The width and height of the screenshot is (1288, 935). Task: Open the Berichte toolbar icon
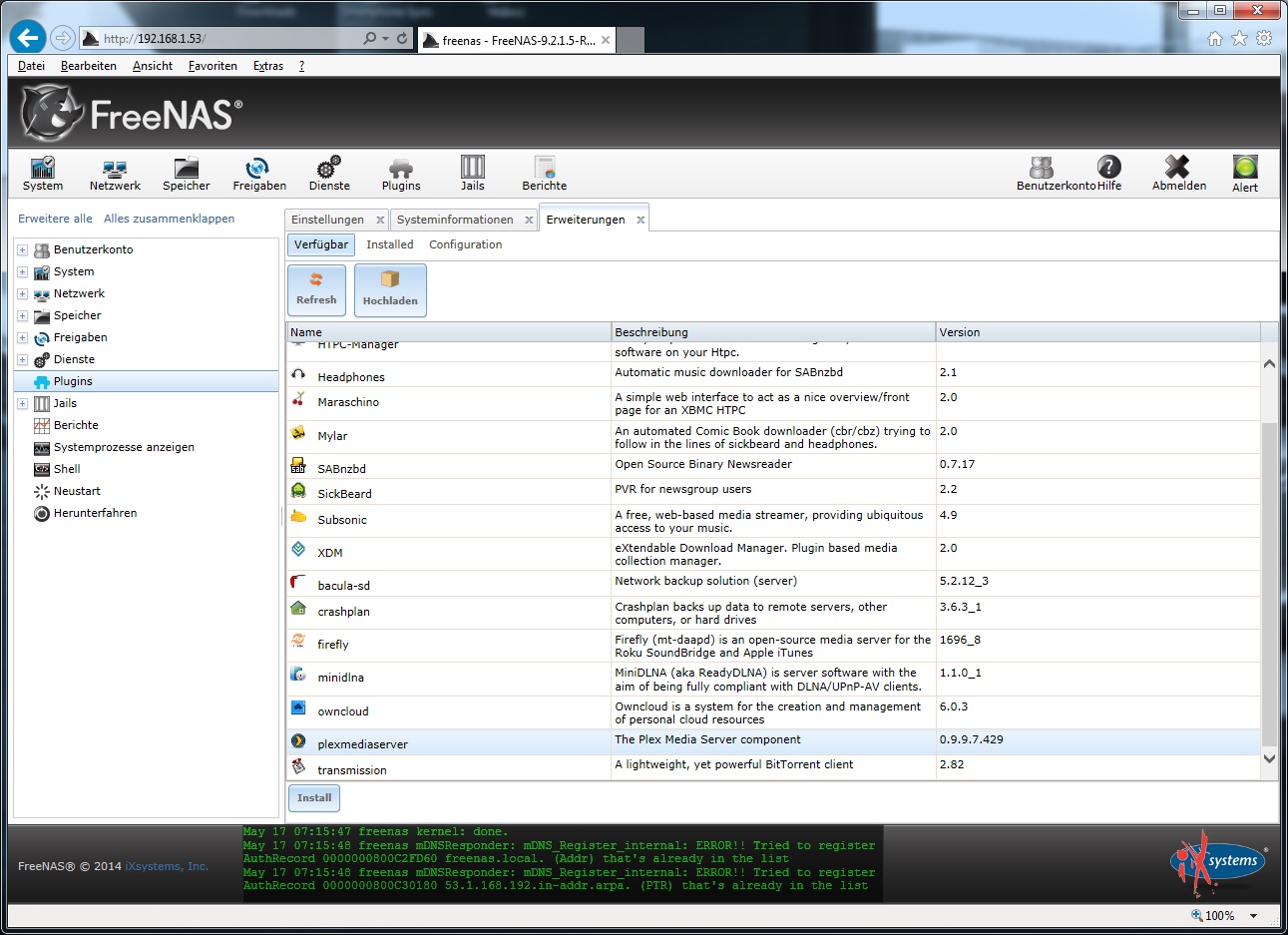pyautogui.click(x=544, y=167)
